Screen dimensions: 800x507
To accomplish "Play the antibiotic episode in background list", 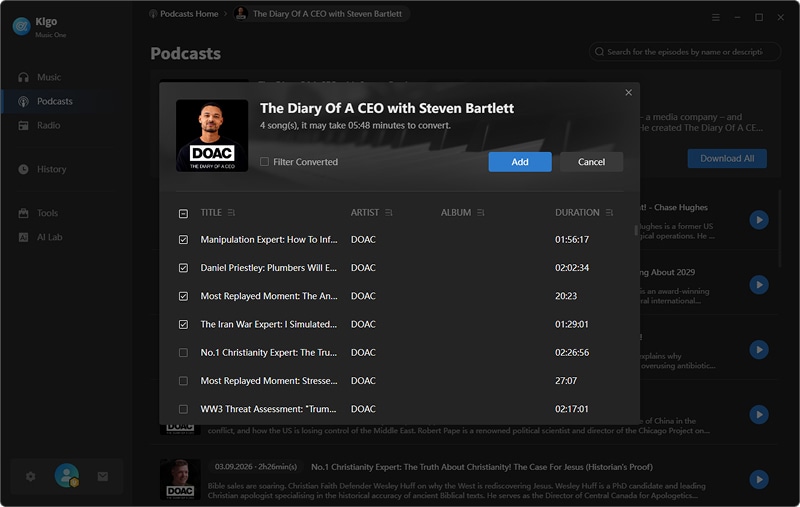I will coord(759,349).
